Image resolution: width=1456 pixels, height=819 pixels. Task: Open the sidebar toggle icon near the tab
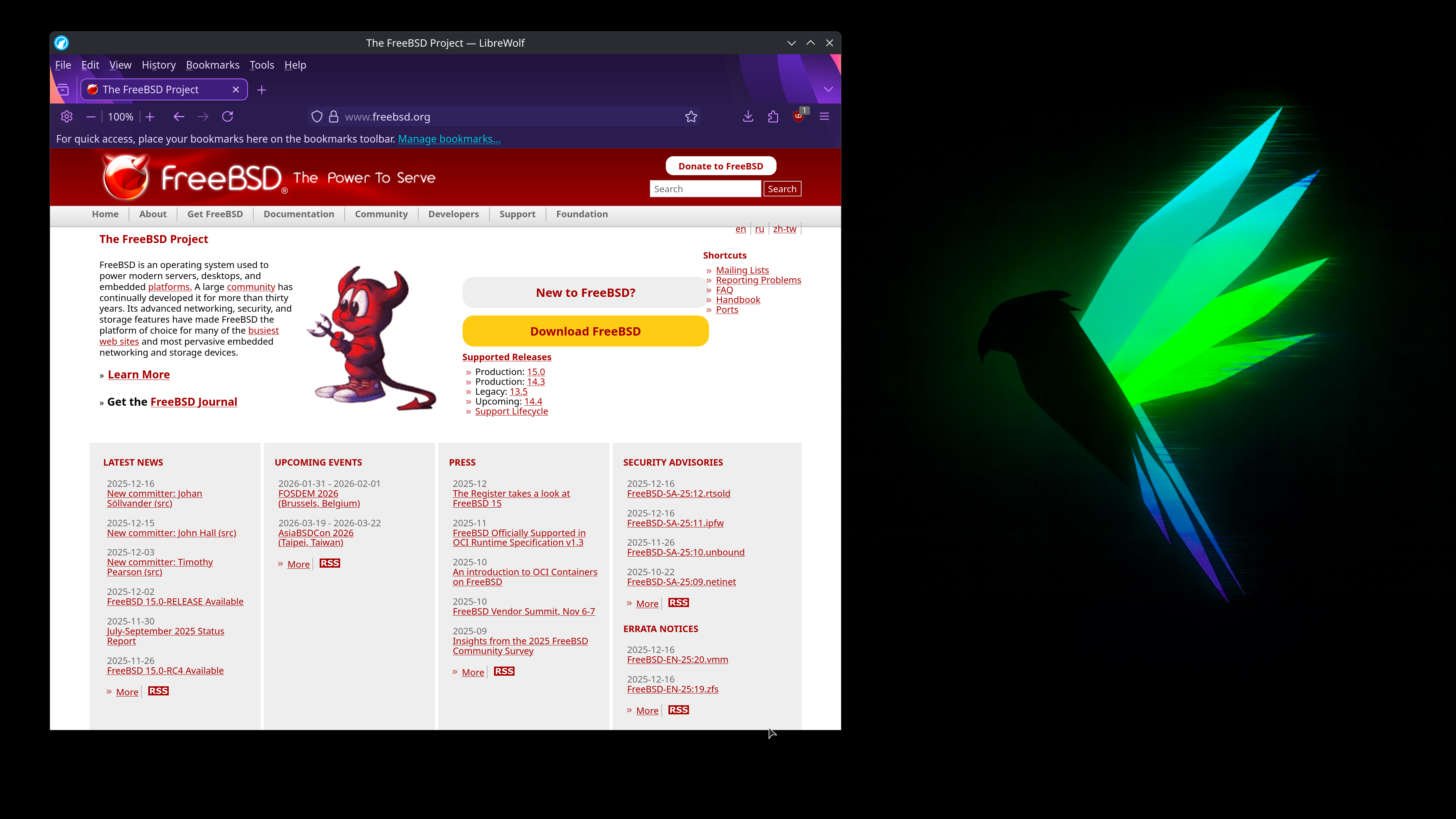(x=62, y=89)
